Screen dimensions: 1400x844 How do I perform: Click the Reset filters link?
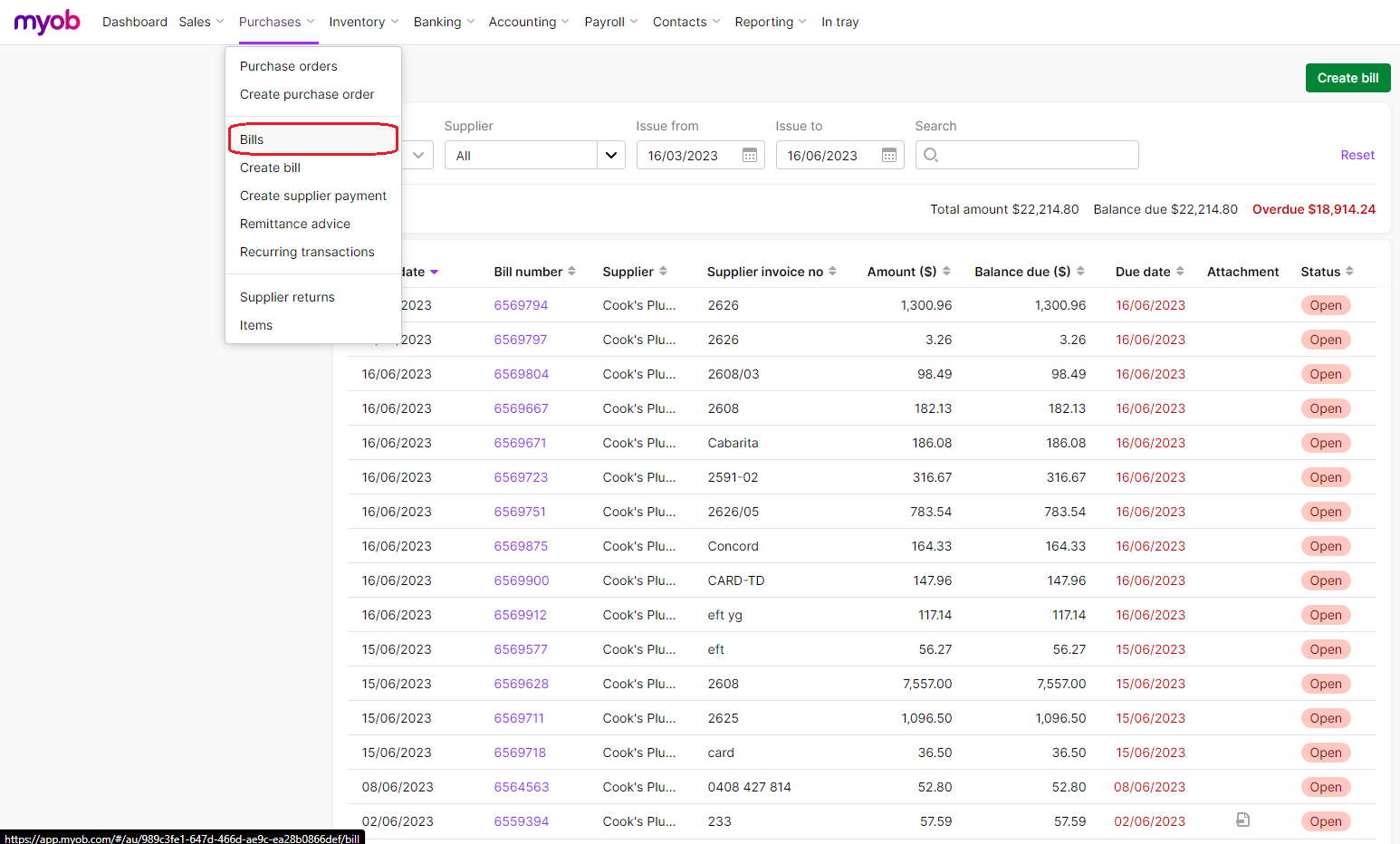pyautogui.click(x=1357, y=155)
